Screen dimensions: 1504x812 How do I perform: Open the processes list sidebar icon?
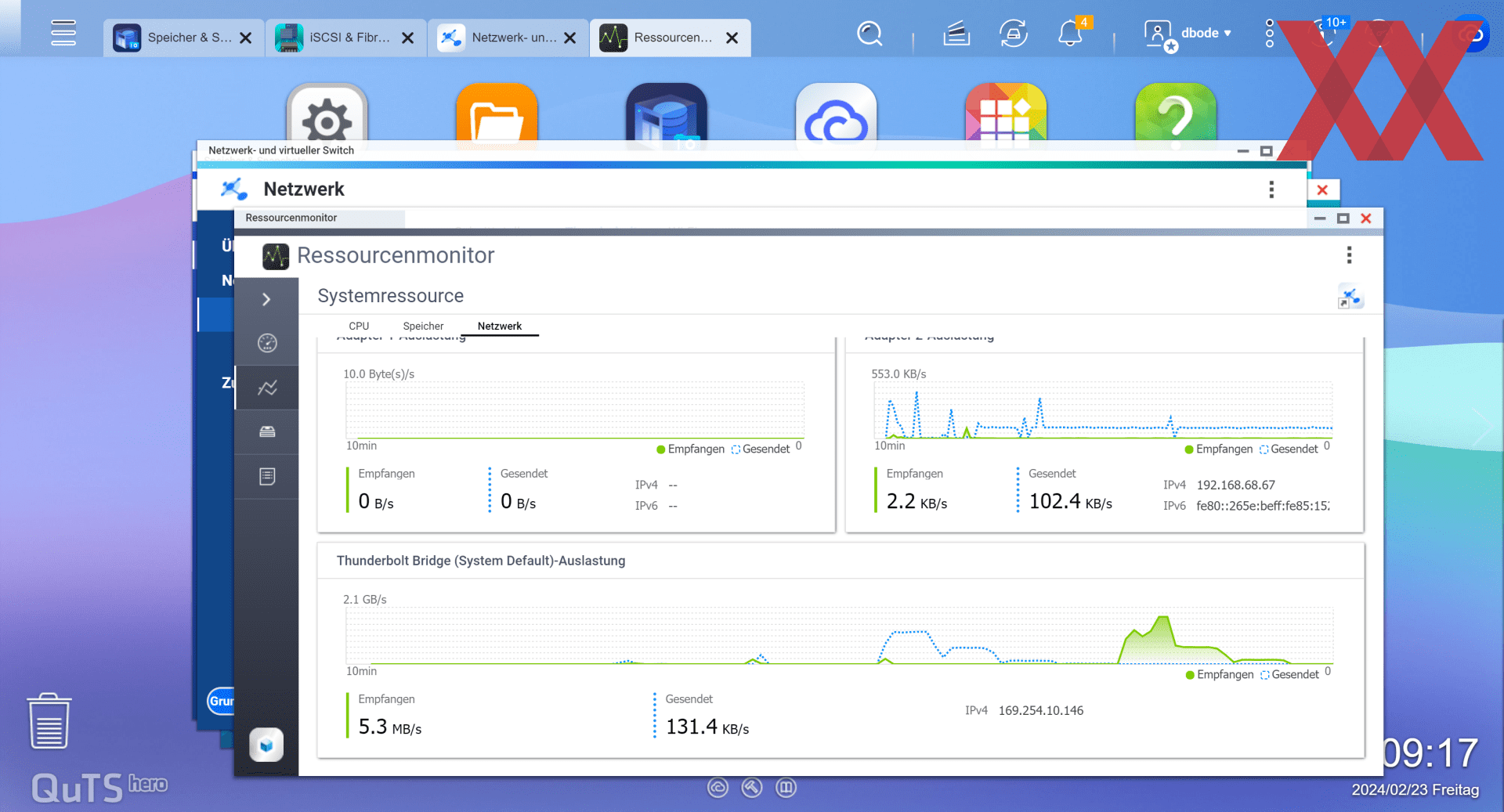coord(266,476)
